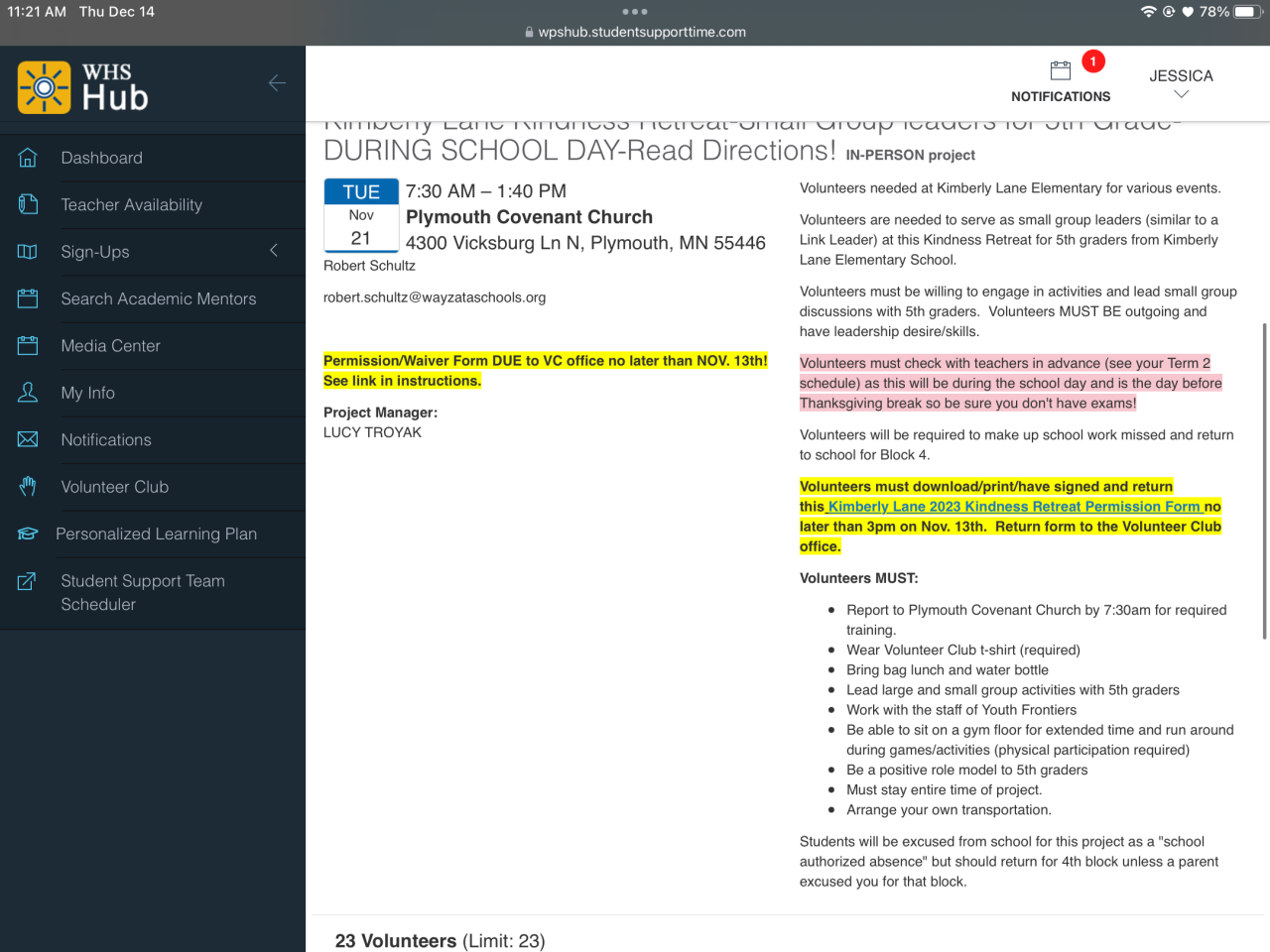Open Personalized Learning Plan
This screenshot has width=1270, height=952.
pyautogui.click(x=157, y=534)
